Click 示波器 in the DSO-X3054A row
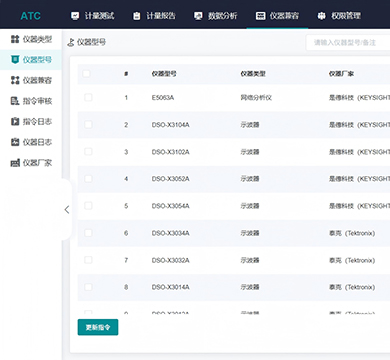Image resolution: width=390 pixels, height=360 pixels. (x=250, y=206)
